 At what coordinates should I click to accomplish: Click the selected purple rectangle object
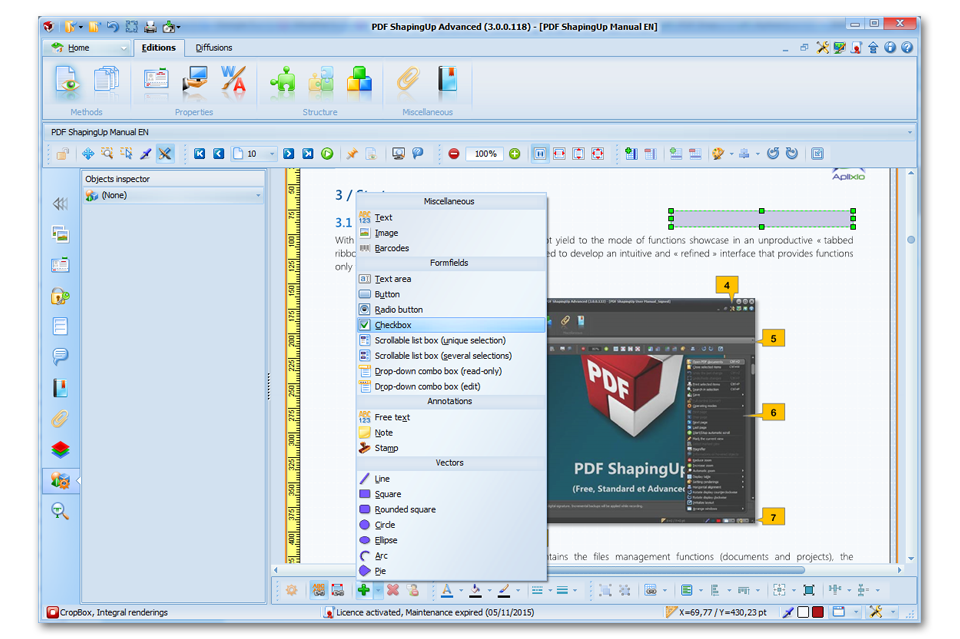(x=762, y=219)
